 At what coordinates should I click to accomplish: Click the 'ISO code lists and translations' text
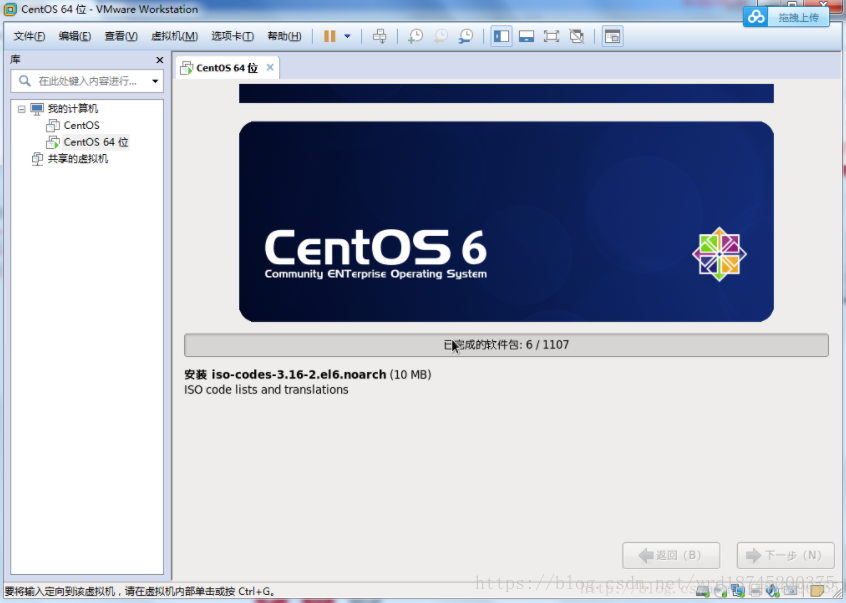[x=266, y=389]
